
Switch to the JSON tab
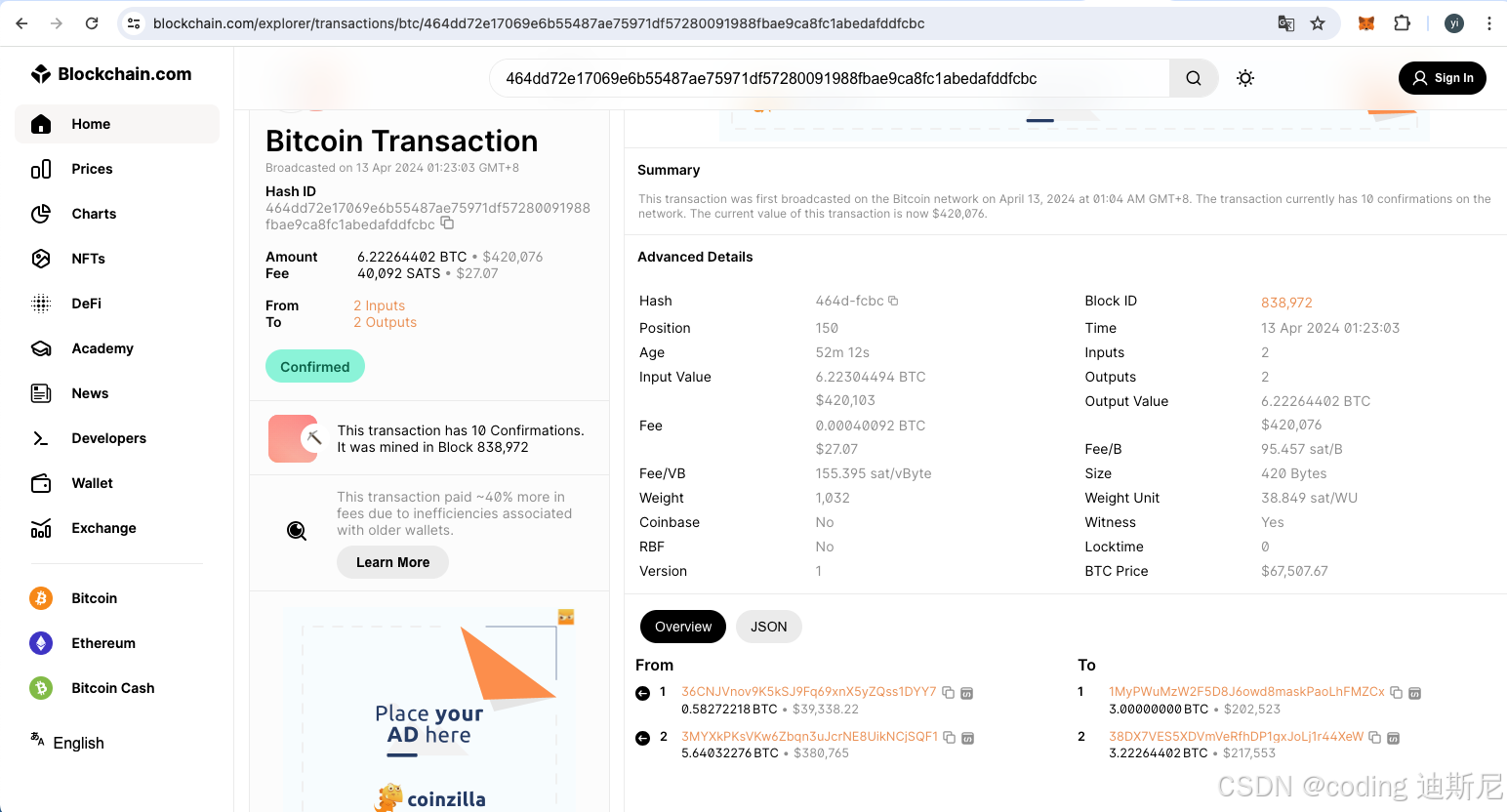[768, 627]
